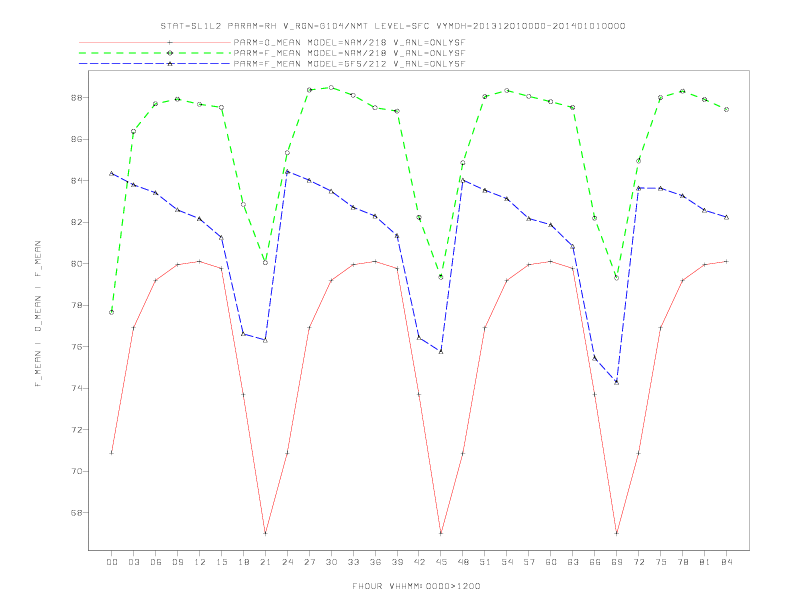
Task: Click x-axis tick label 36
Action: (x=375, y=562)
